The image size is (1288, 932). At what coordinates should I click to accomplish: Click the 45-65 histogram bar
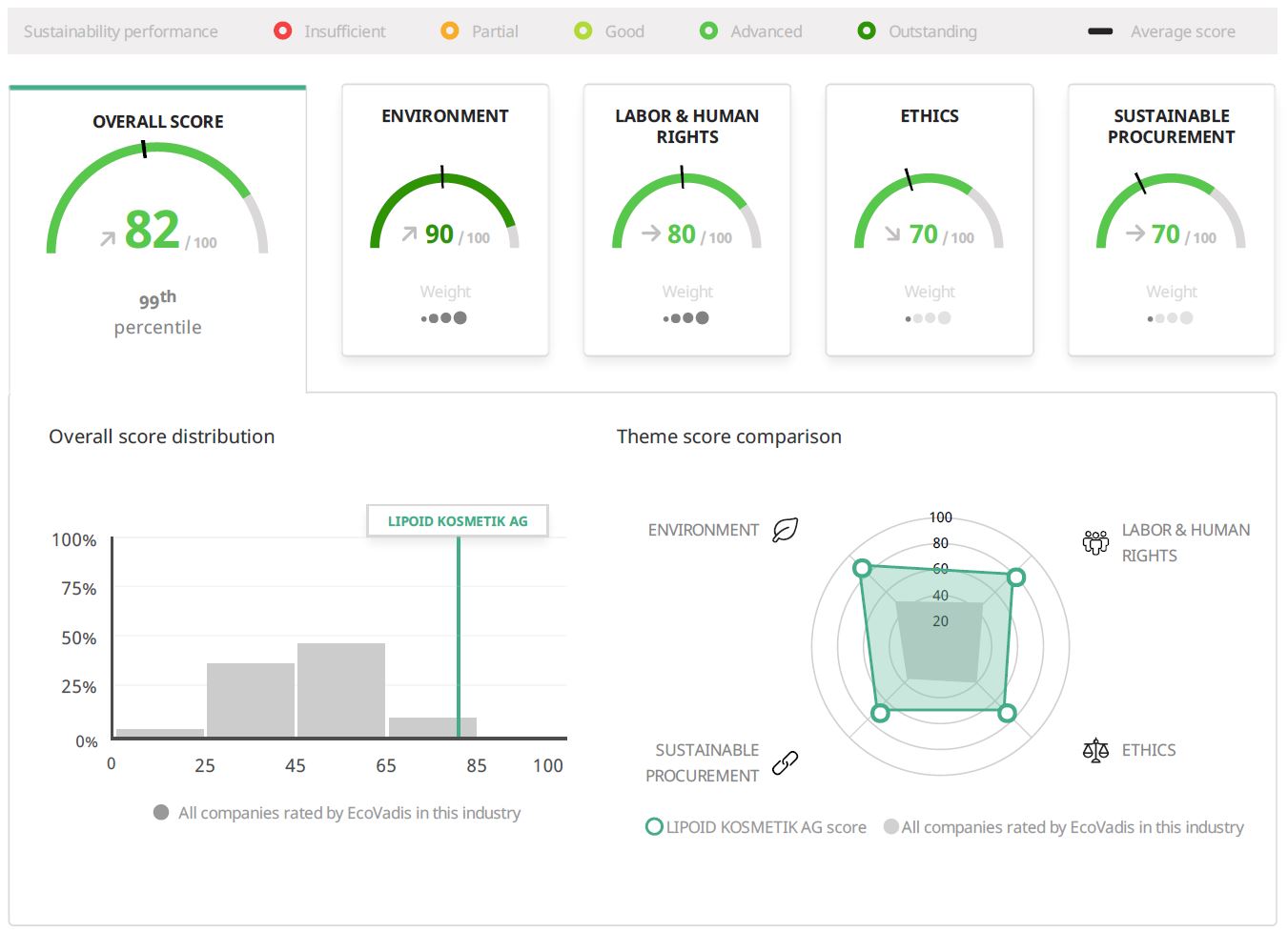click(341, 690)
